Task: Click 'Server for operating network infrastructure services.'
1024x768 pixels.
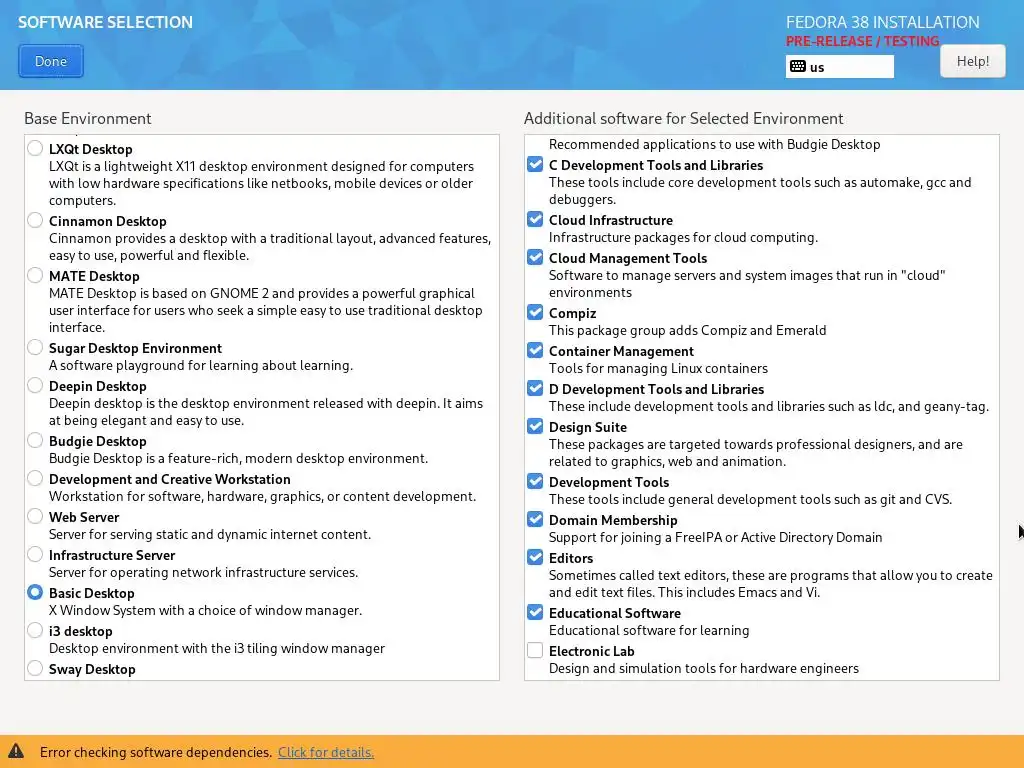Action: (204, 572)
